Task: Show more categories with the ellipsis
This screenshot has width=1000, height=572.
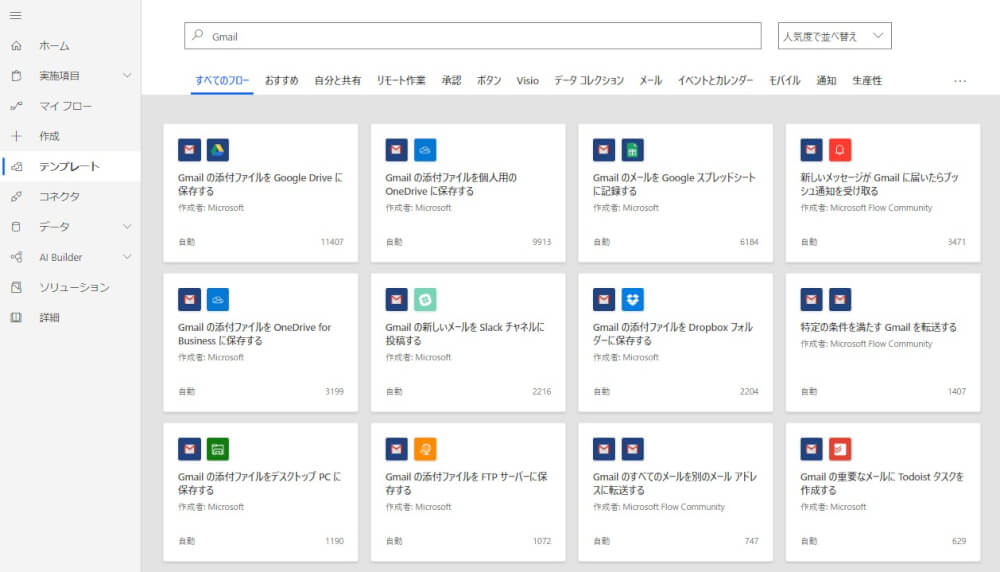Action: point(960,81)
